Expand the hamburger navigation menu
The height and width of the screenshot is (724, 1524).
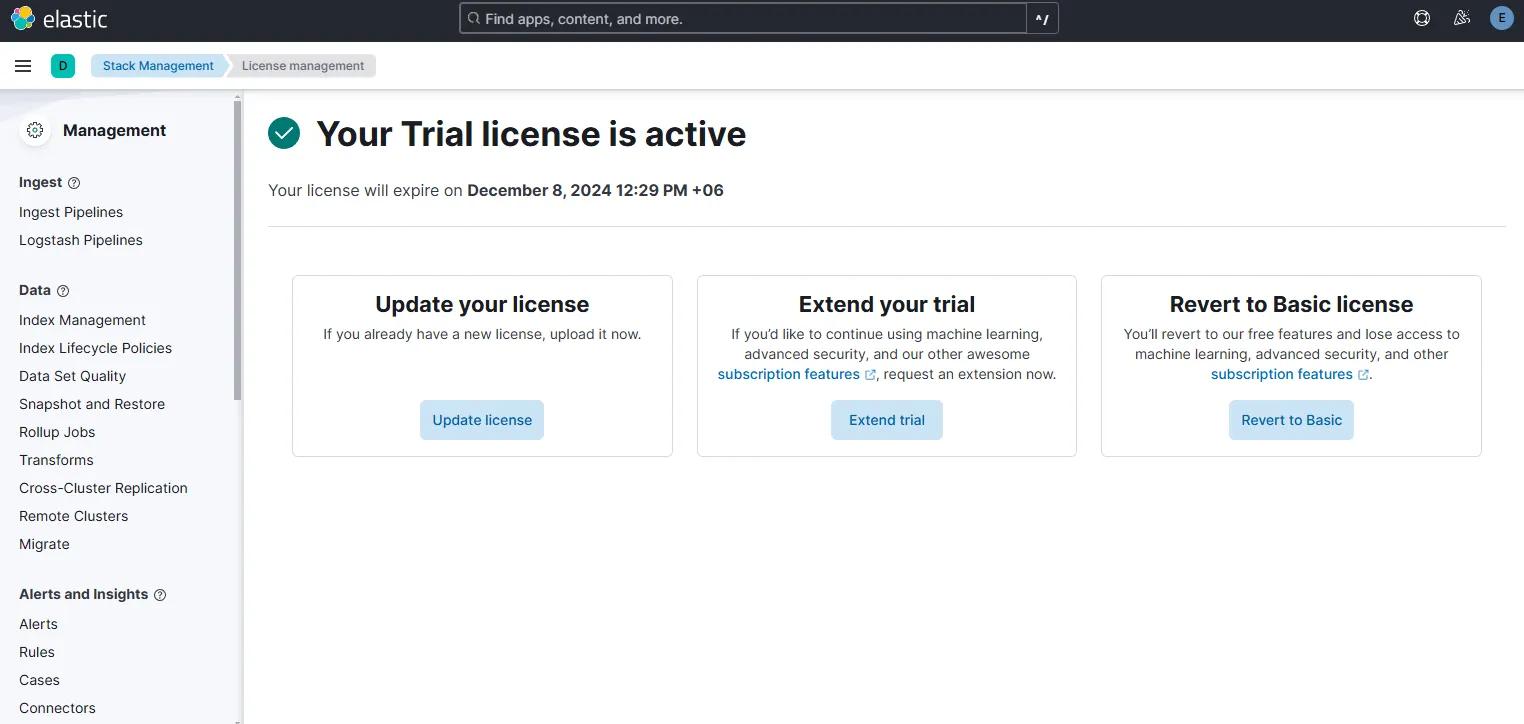click(23, 65)
